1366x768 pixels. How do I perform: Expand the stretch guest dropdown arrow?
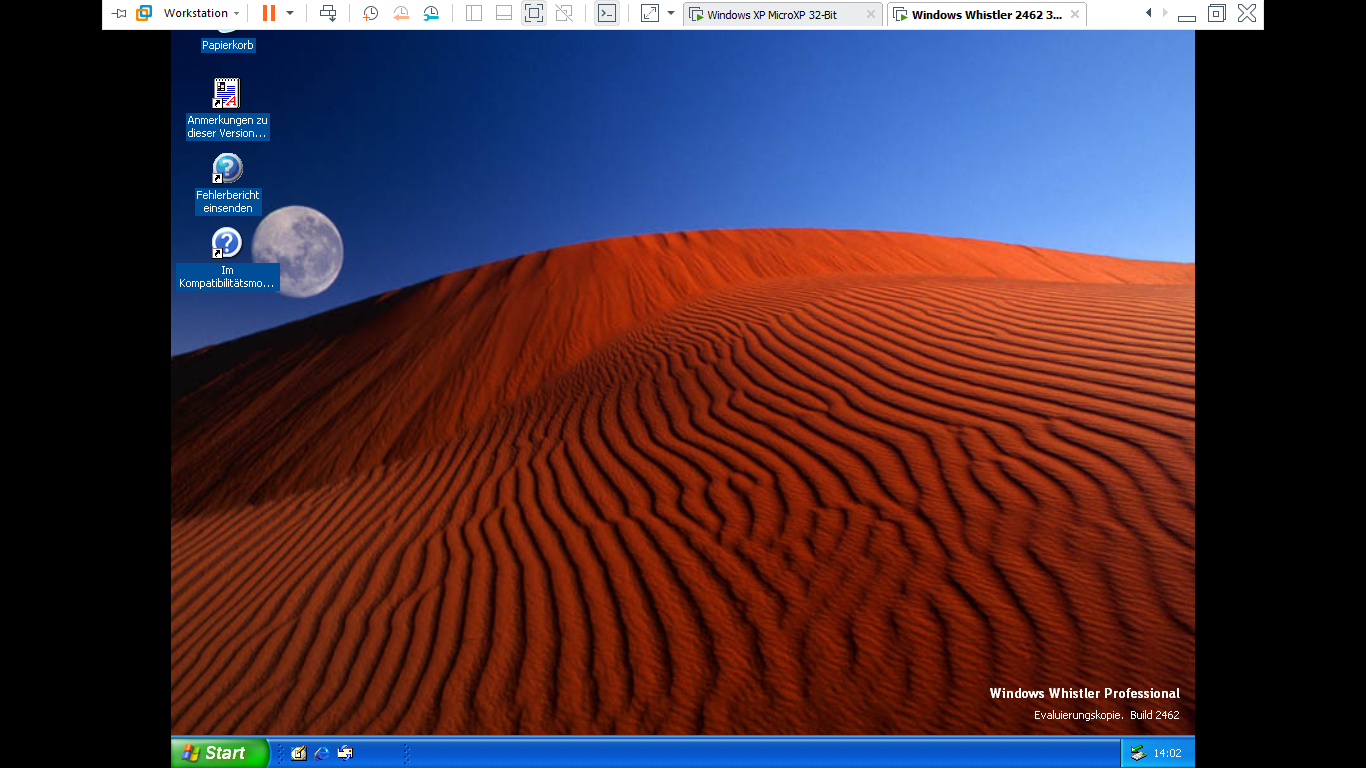tap(670, 14)
